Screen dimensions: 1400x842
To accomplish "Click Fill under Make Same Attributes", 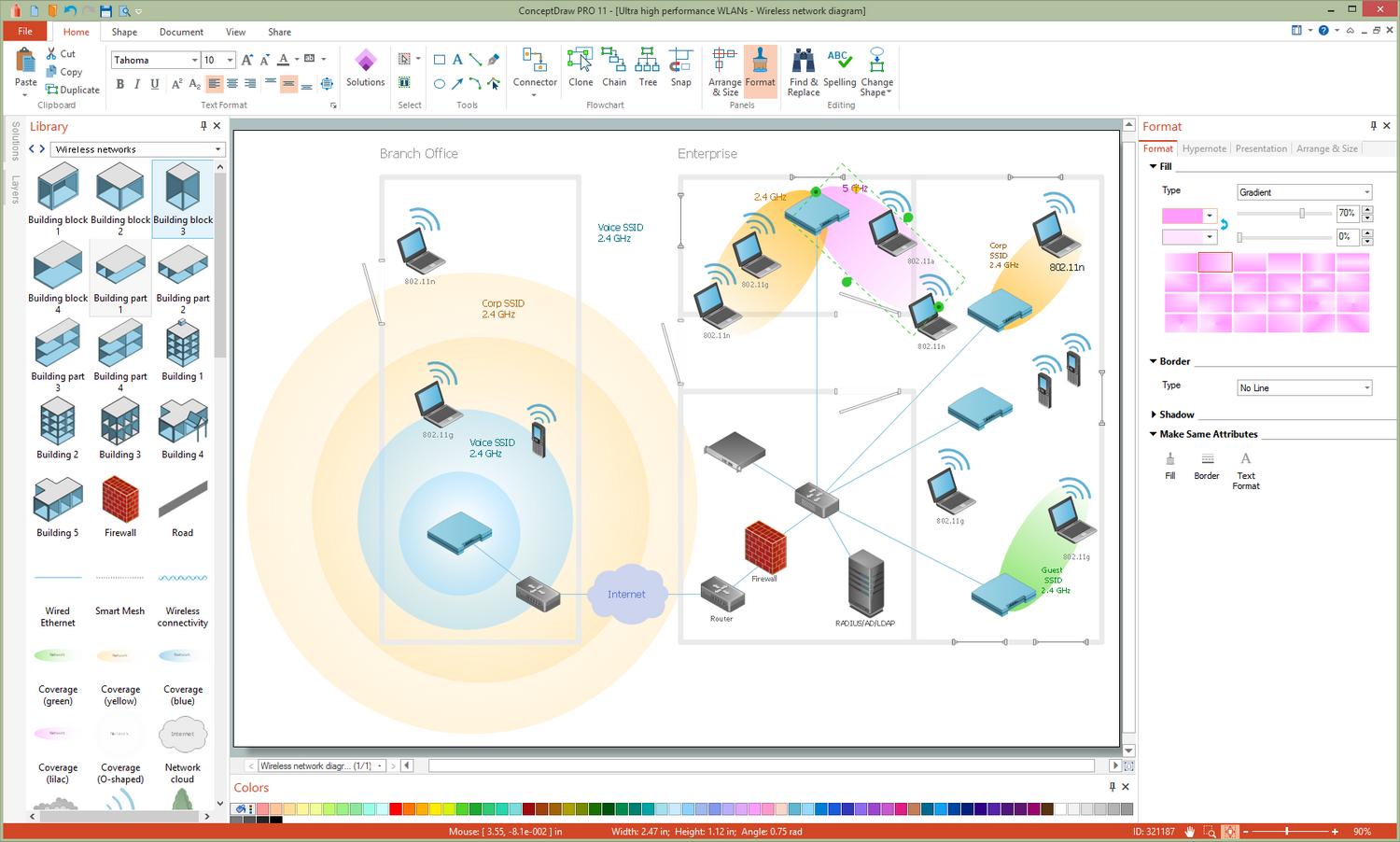I will pos(1170,466).
